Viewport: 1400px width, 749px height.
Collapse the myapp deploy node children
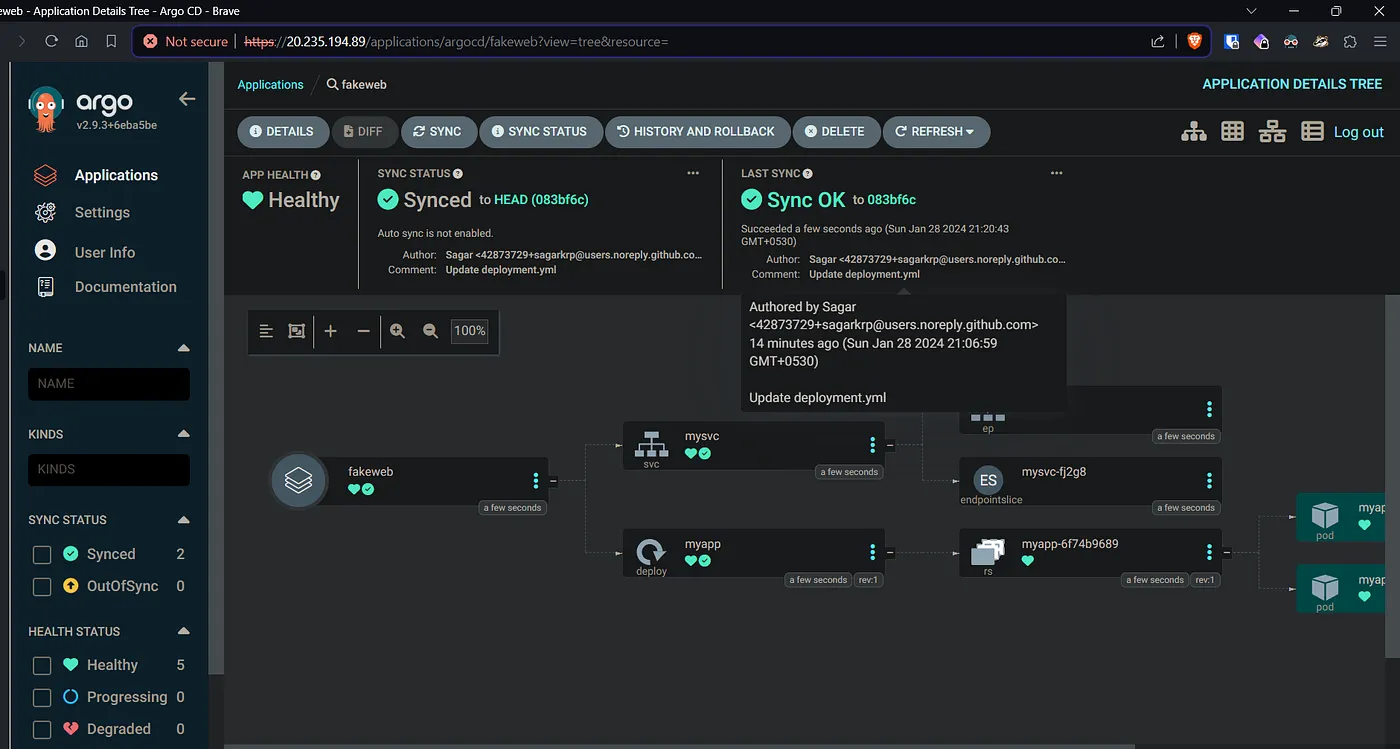[x=890, y=553]
